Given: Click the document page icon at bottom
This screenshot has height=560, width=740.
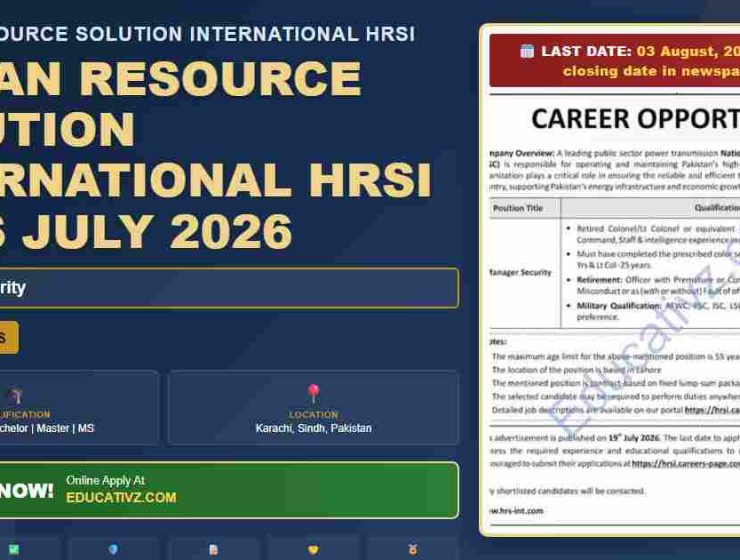Looking at the screenshot, I should 213,550.
